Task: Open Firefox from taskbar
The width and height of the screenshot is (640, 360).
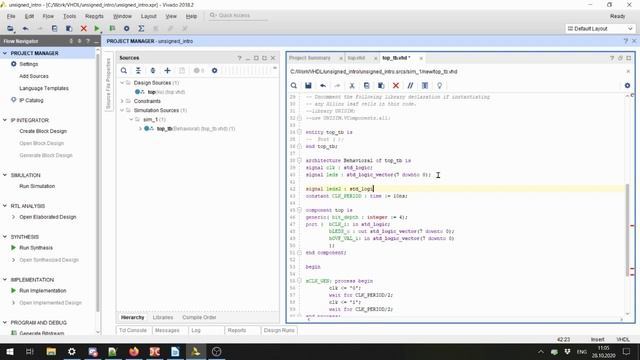Action: tap(134, 351)
